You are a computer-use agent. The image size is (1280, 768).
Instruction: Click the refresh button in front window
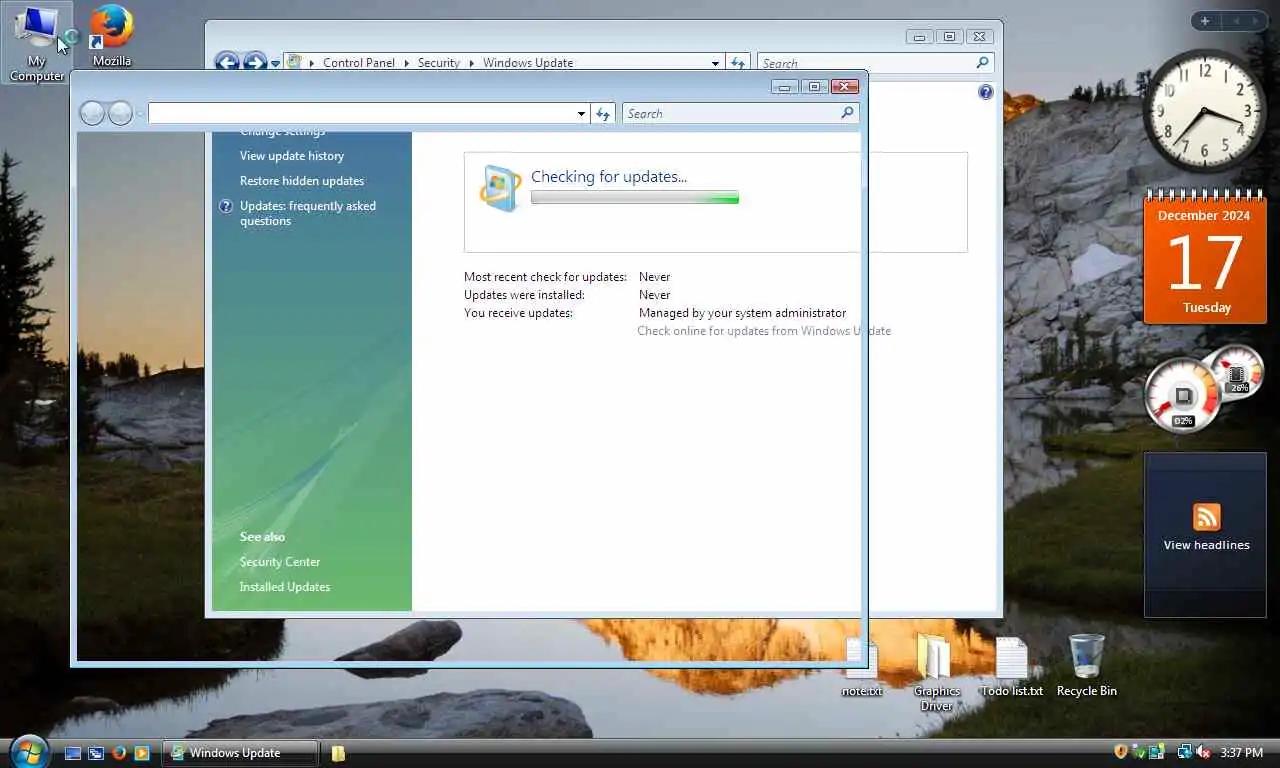(603, 113)
